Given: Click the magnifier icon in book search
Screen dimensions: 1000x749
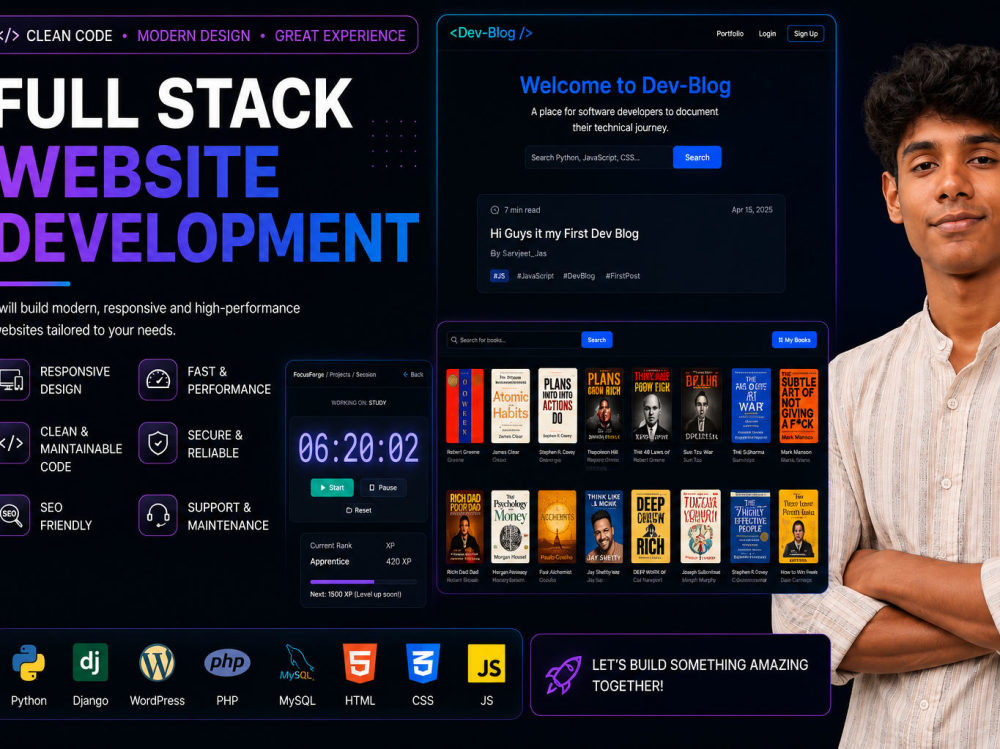Looking at the screenshot, I should pos(454,340).
